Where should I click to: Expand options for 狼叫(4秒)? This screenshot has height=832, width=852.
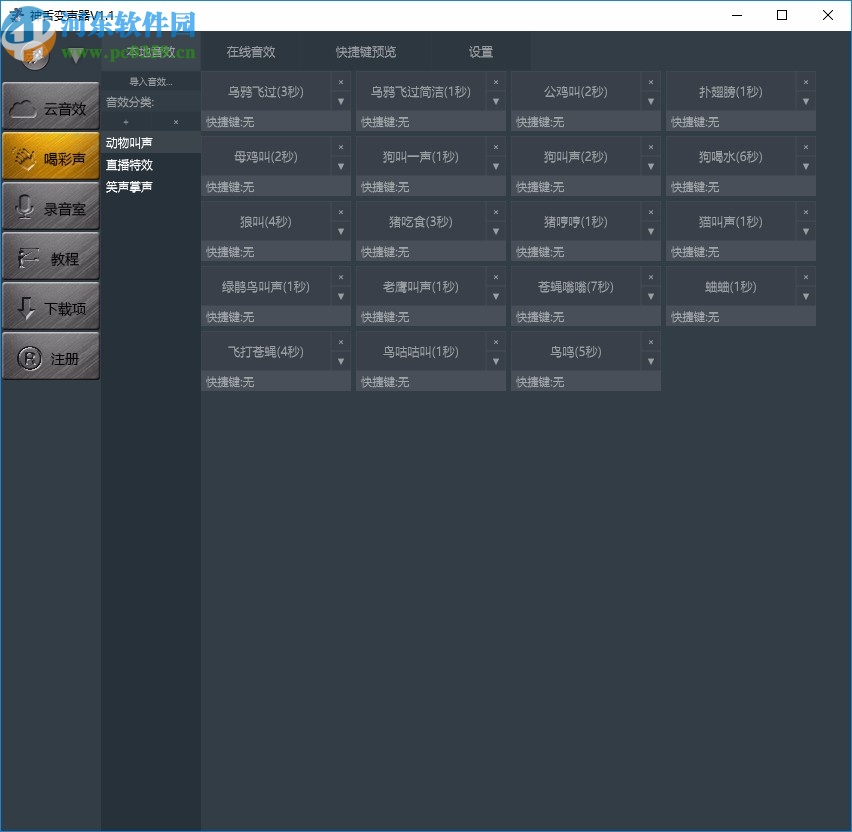[x=341, y=231]
